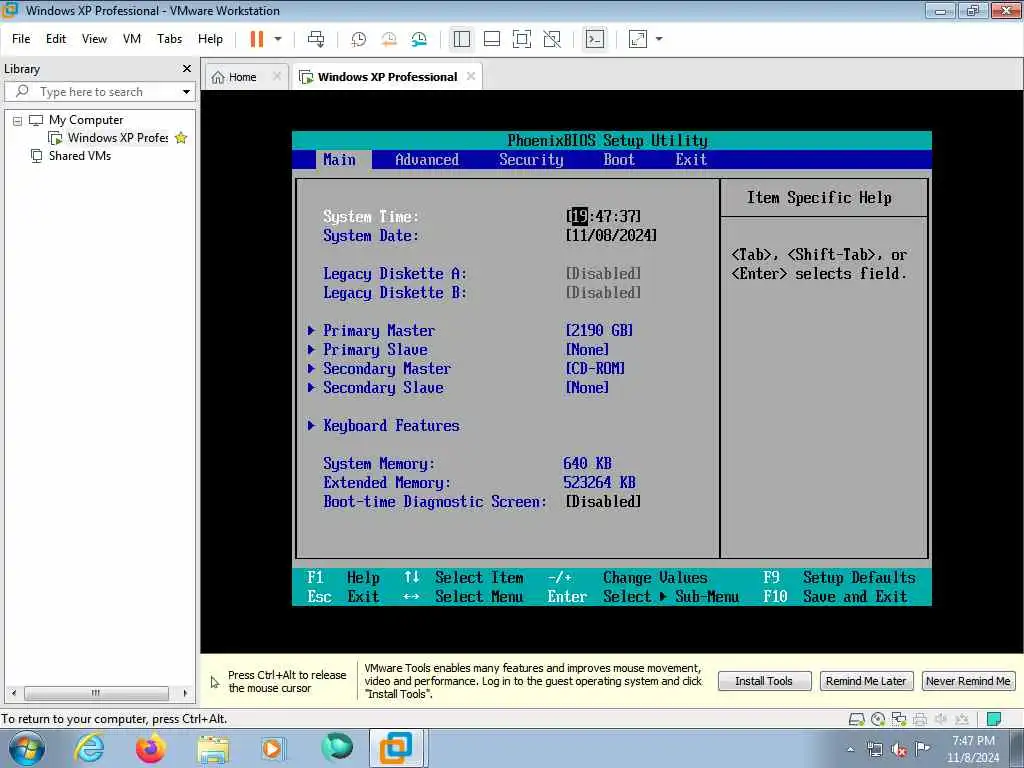Viewport: 1024px width, 768px height.
Task: Click the System Date value
Action: (x=611, y=236)
